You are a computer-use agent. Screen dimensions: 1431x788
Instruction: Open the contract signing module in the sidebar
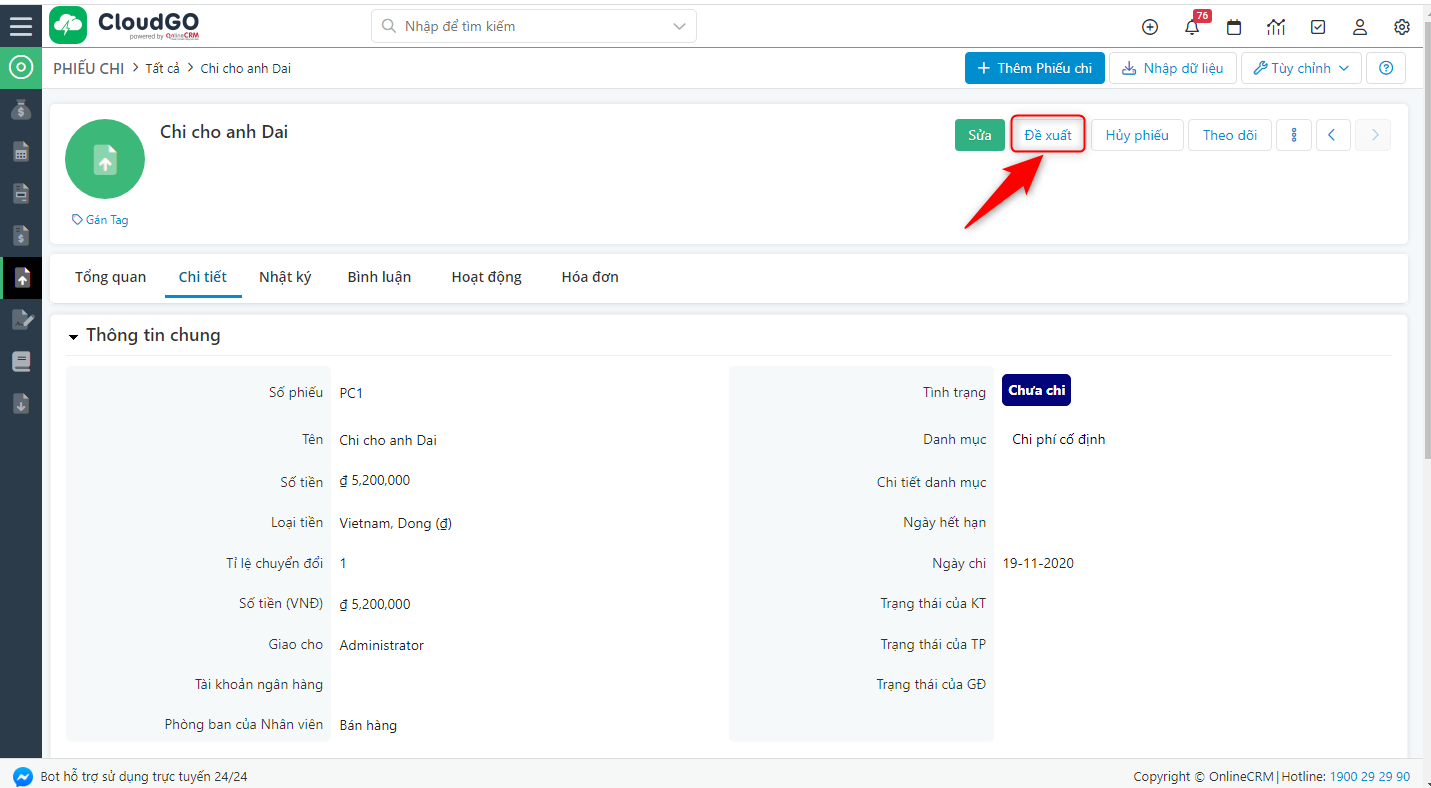click(x=20, y=319)
